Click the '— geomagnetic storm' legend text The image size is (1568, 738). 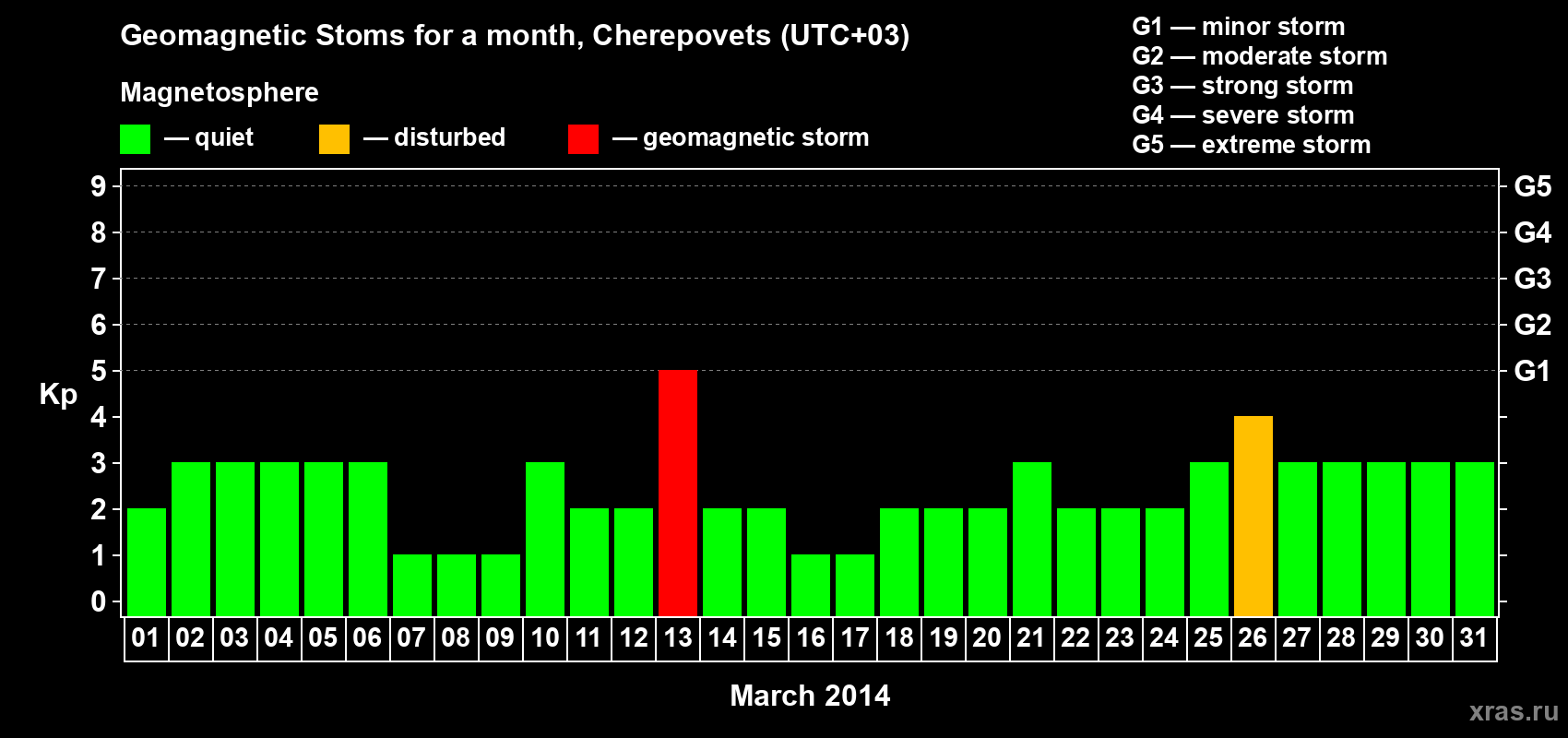click(741, 138)
